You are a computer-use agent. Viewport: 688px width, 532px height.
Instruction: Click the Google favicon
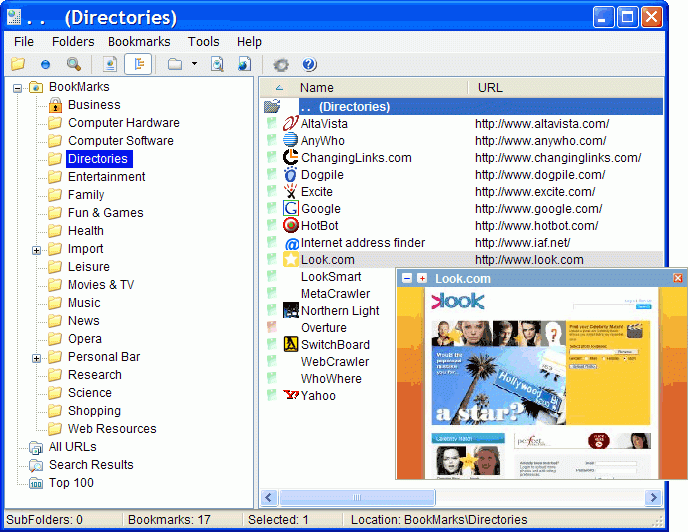[x=290, y=208]
